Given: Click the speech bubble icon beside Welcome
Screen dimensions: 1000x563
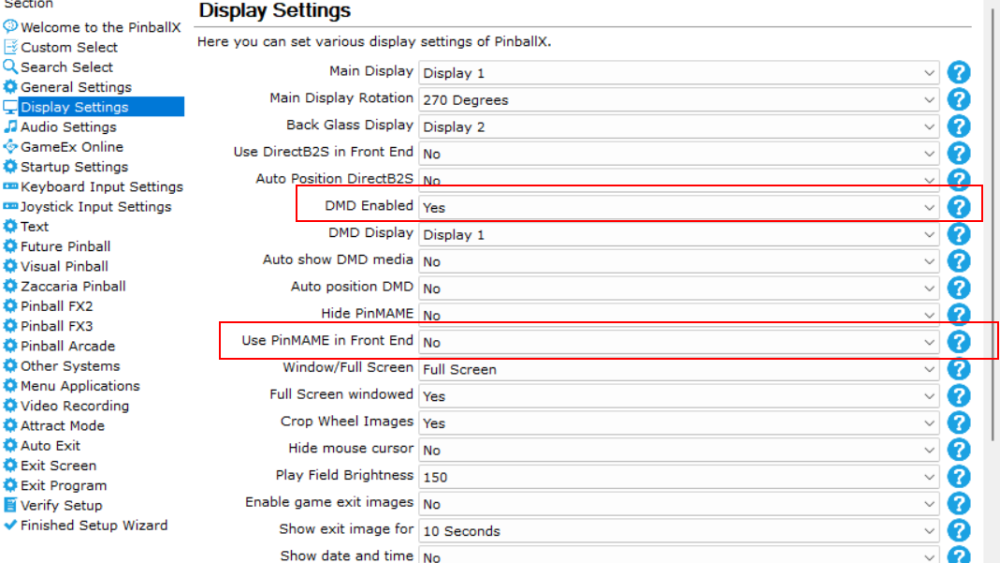Looking at the screenshot, I should 10,27.
